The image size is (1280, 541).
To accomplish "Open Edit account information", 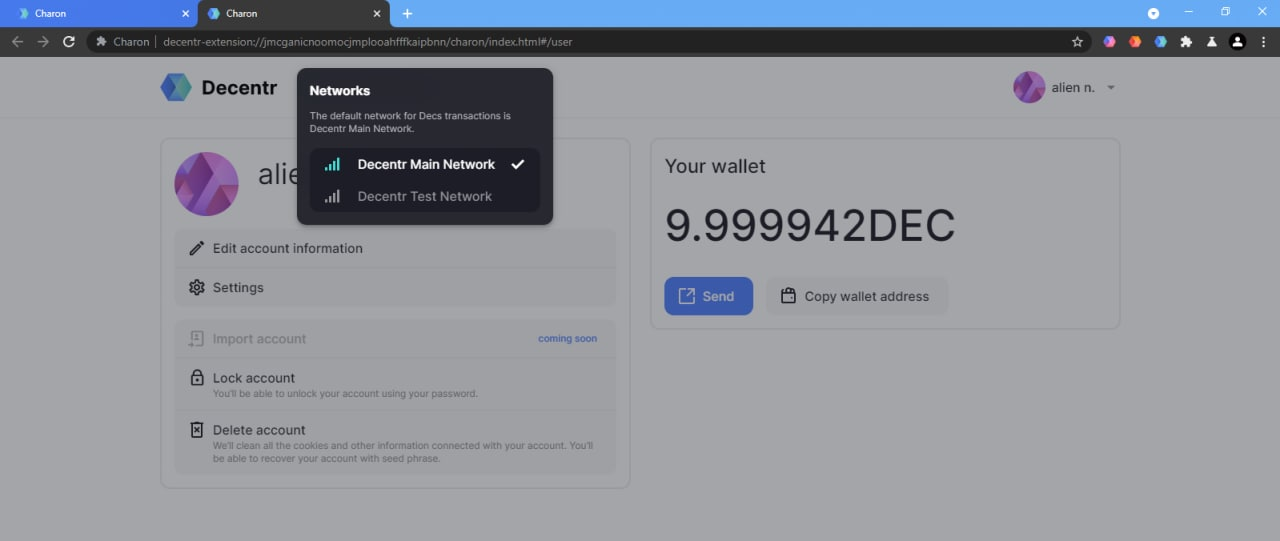I will click(x=395, y=248).
